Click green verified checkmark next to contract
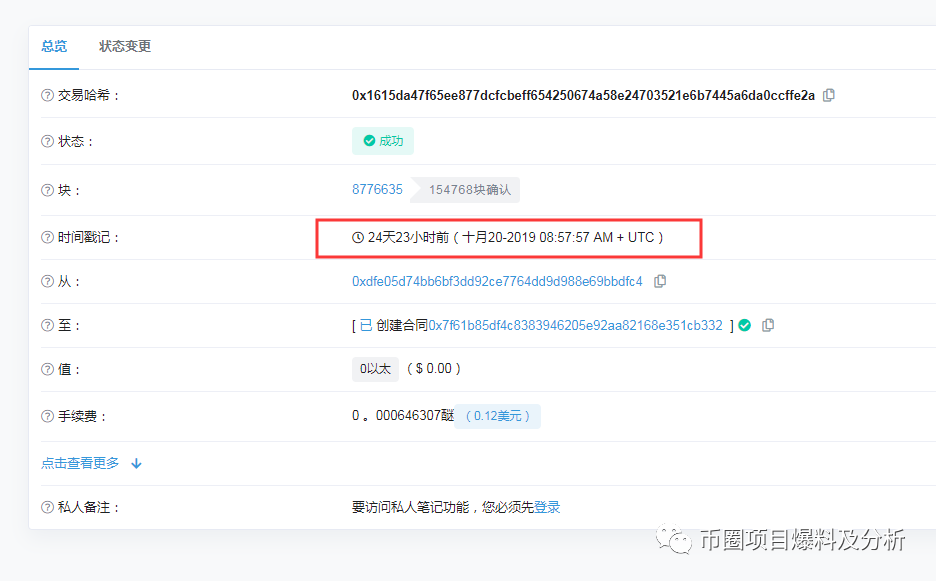This screenshot has width=936, height=581. pos(744,325)
